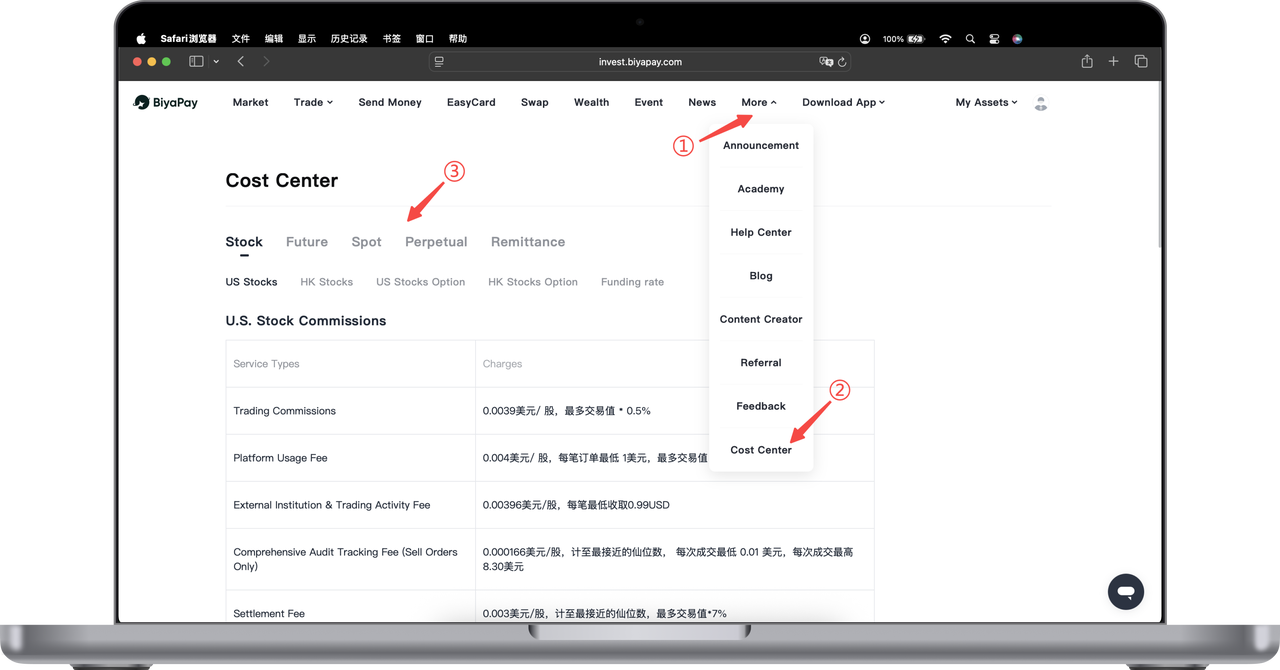Go to the Send Money page

390,102
